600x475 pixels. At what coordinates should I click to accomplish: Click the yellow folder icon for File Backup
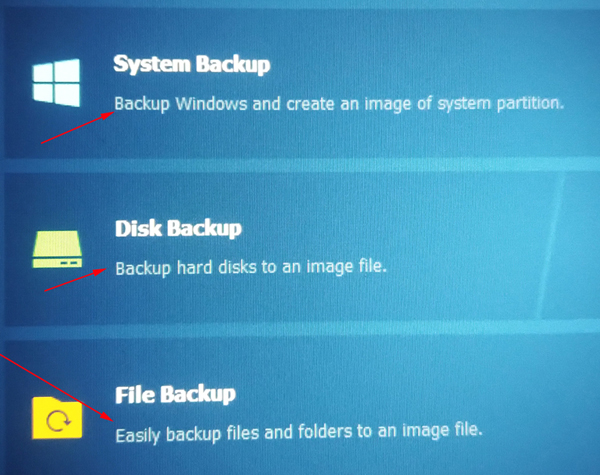coord(57,418)
